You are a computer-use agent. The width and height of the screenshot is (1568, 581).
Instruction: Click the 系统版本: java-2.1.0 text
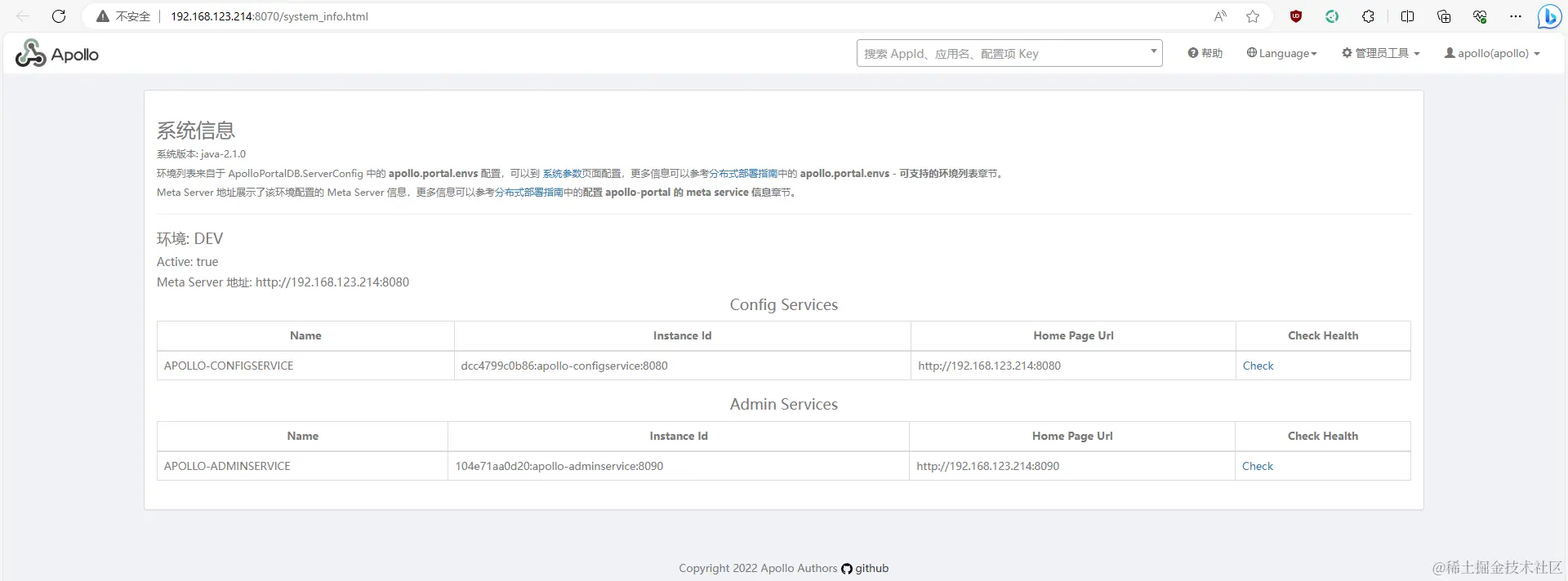pyautogui.click(x=201, y=153)
